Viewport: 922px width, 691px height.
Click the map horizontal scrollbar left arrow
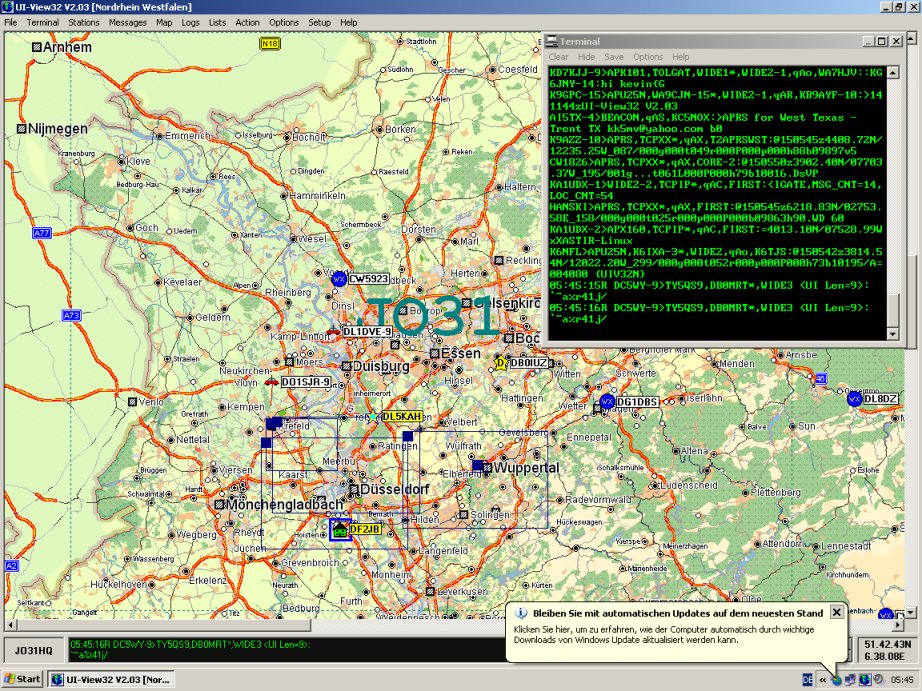point(10,625)
